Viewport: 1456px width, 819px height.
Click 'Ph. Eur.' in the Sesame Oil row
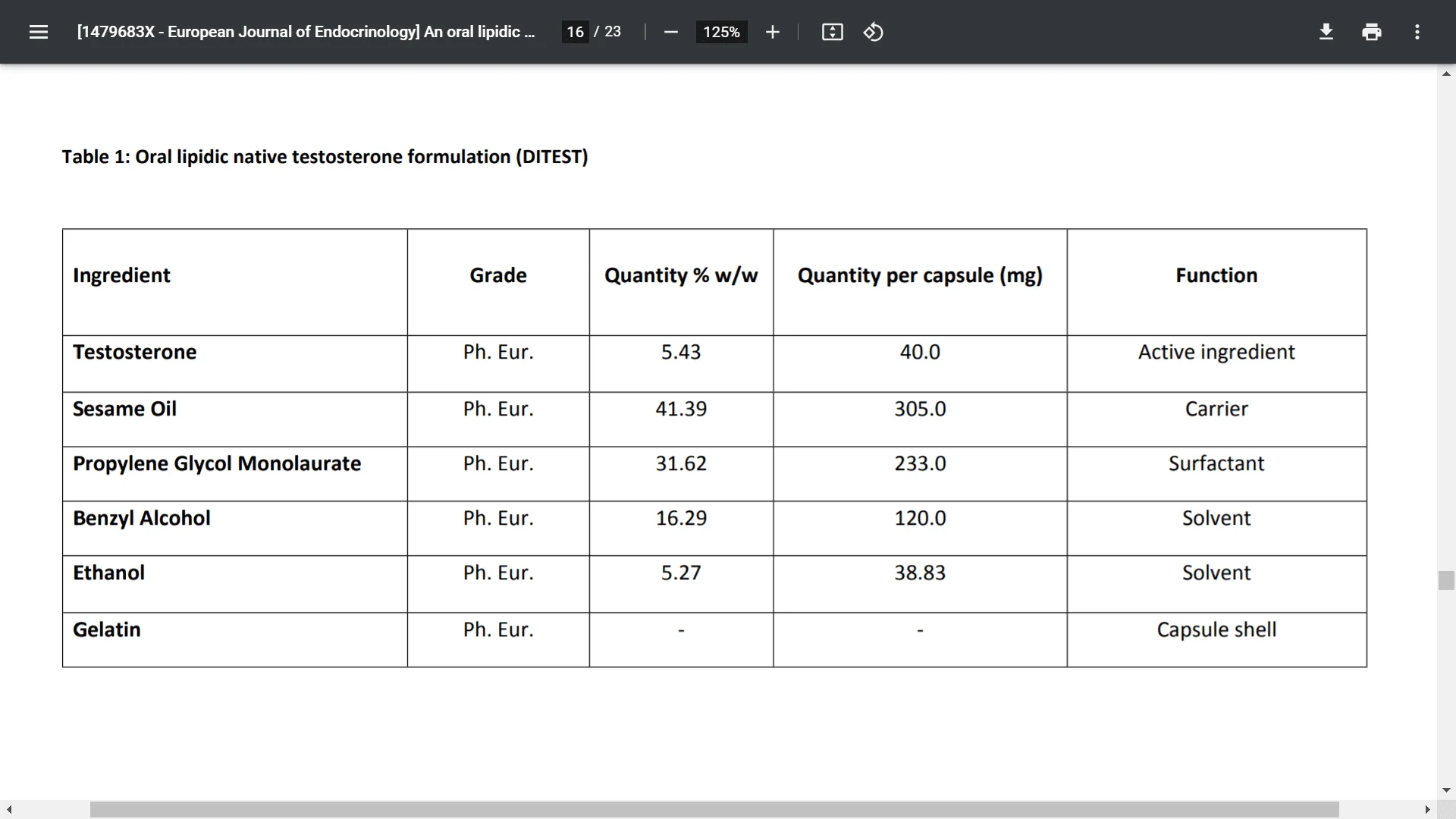pos(498,409)
